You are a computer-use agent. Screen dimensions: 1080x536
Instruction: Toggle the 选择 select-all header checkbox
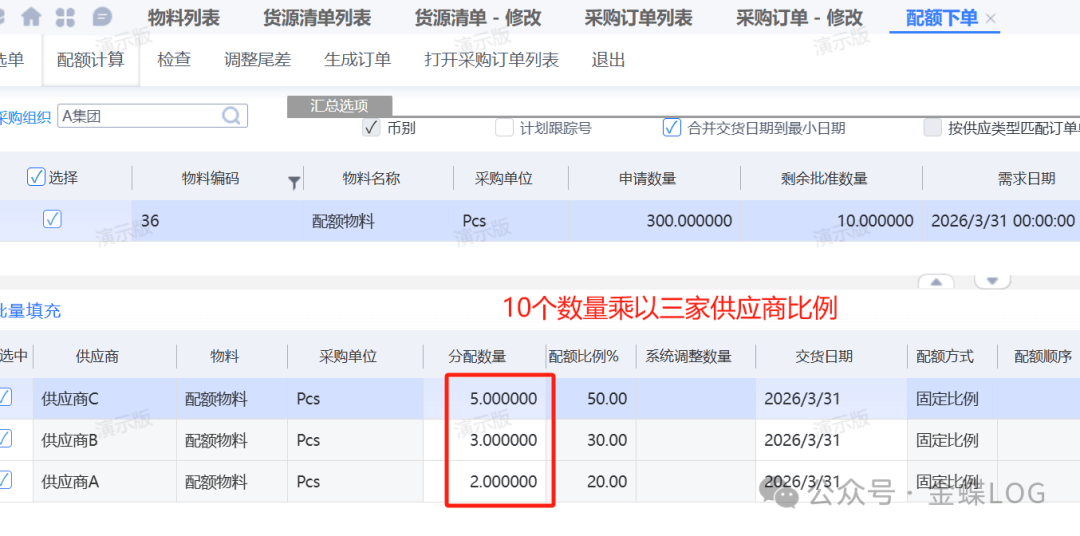[x=36, y=177]
